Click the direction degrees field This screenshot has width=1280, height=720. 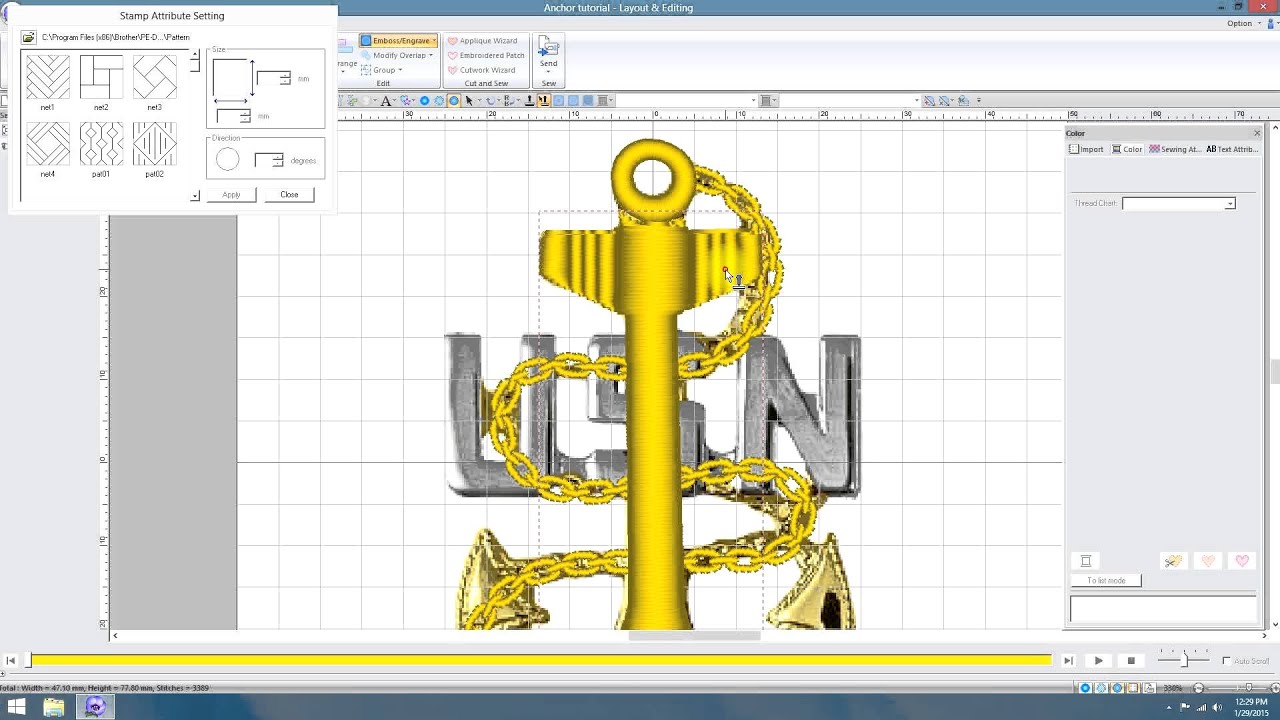[x=269, y=160]
